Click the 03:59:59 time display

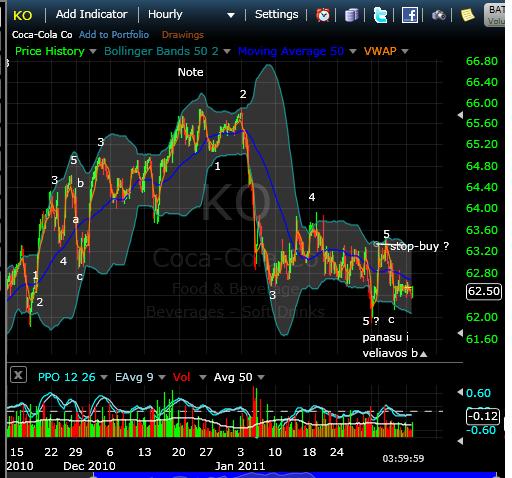pyautogui.click(x=403, y=459)
